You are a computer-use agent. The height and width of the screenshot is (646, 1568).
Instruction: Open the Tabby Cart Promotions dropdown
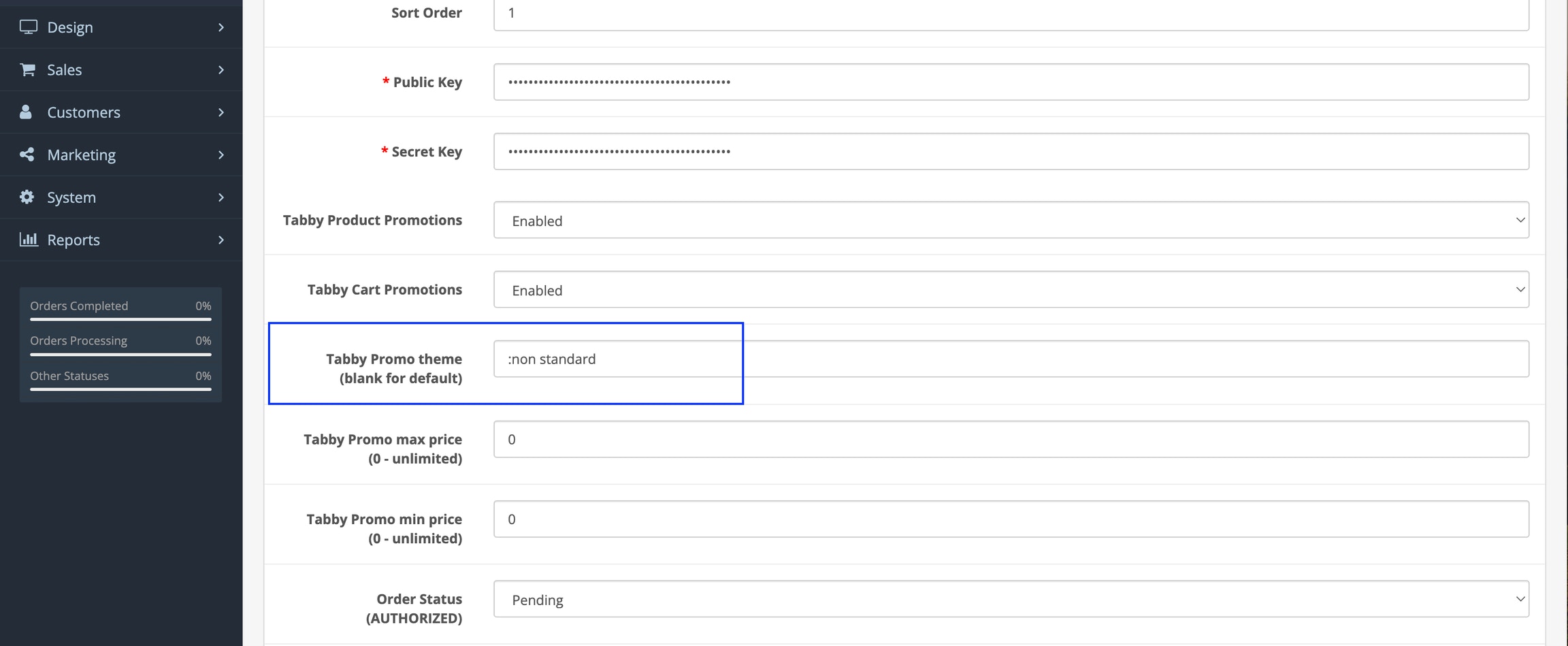1011,289
